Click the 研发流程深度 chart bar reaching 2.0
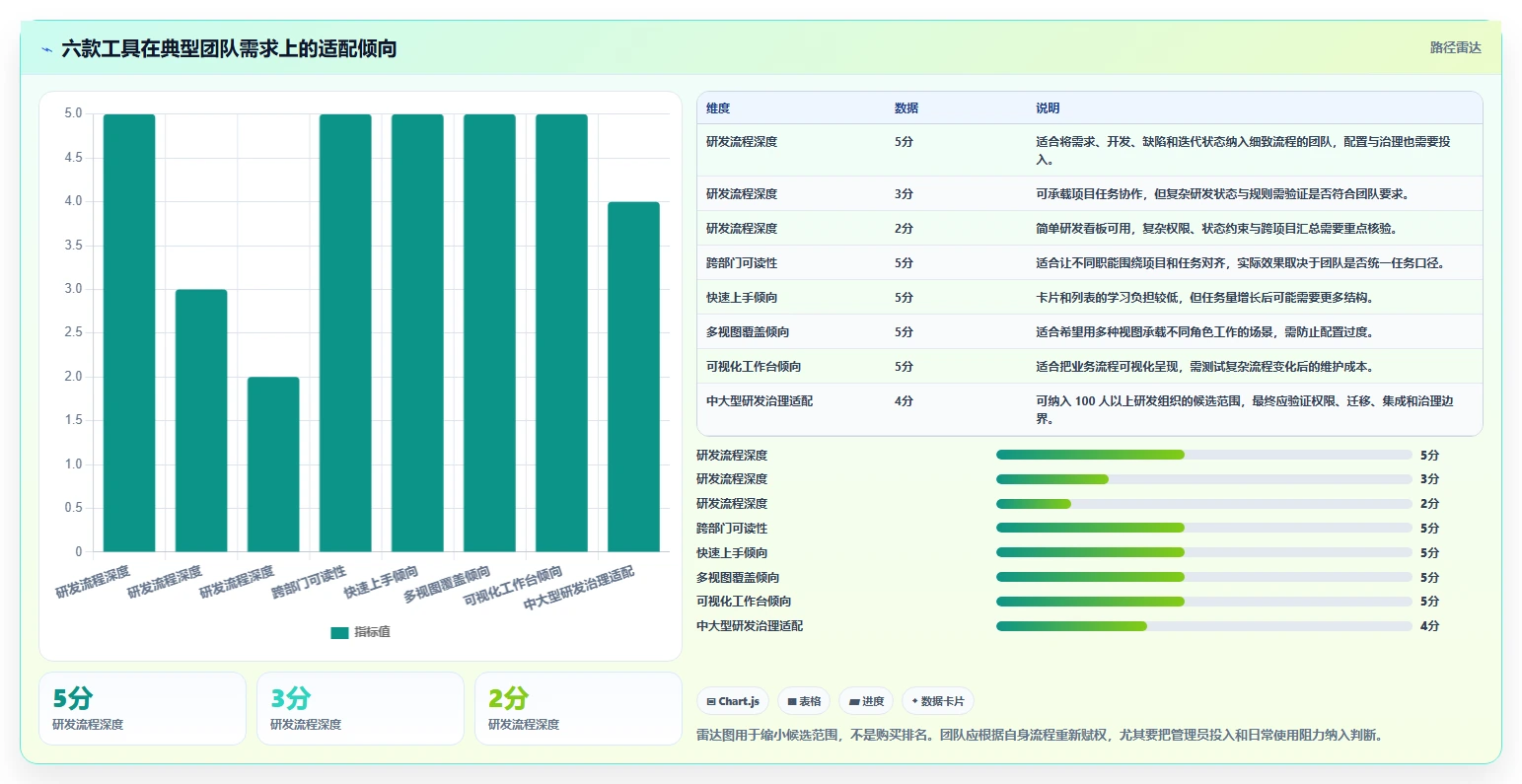The image size is (1522, 784). (273, 464)
